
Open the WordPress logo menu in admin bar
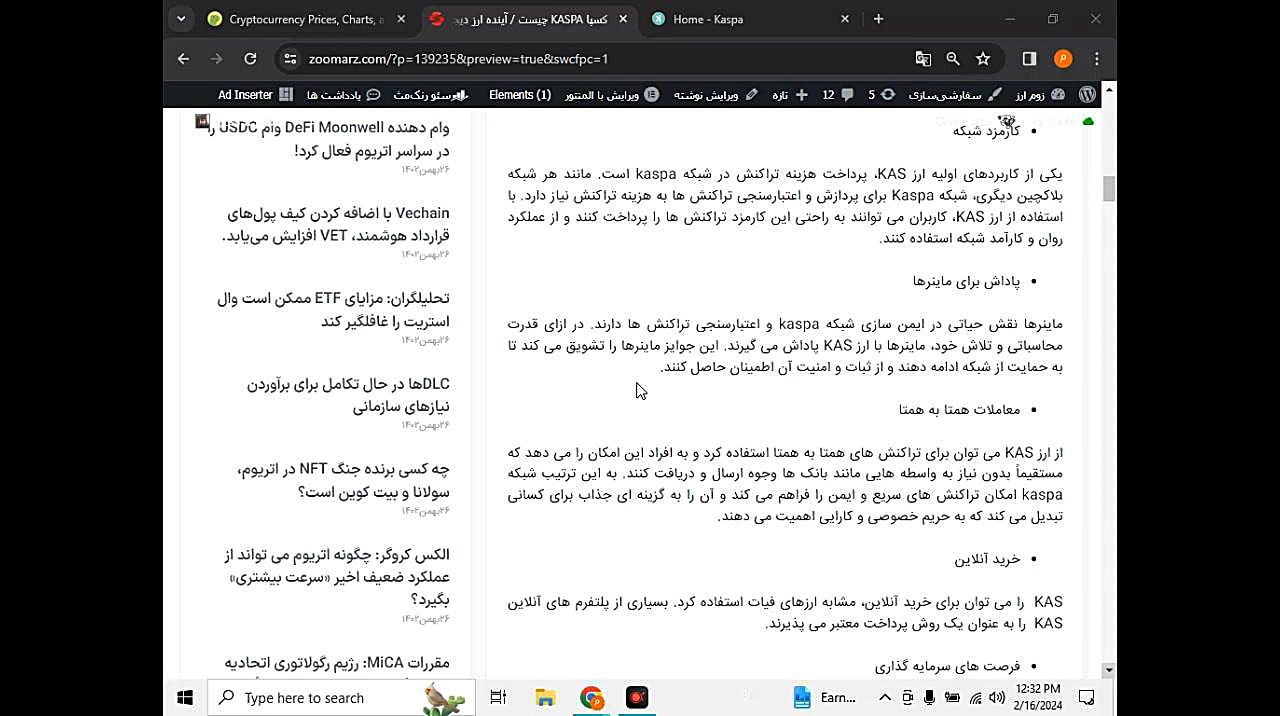pos(1088,95)
